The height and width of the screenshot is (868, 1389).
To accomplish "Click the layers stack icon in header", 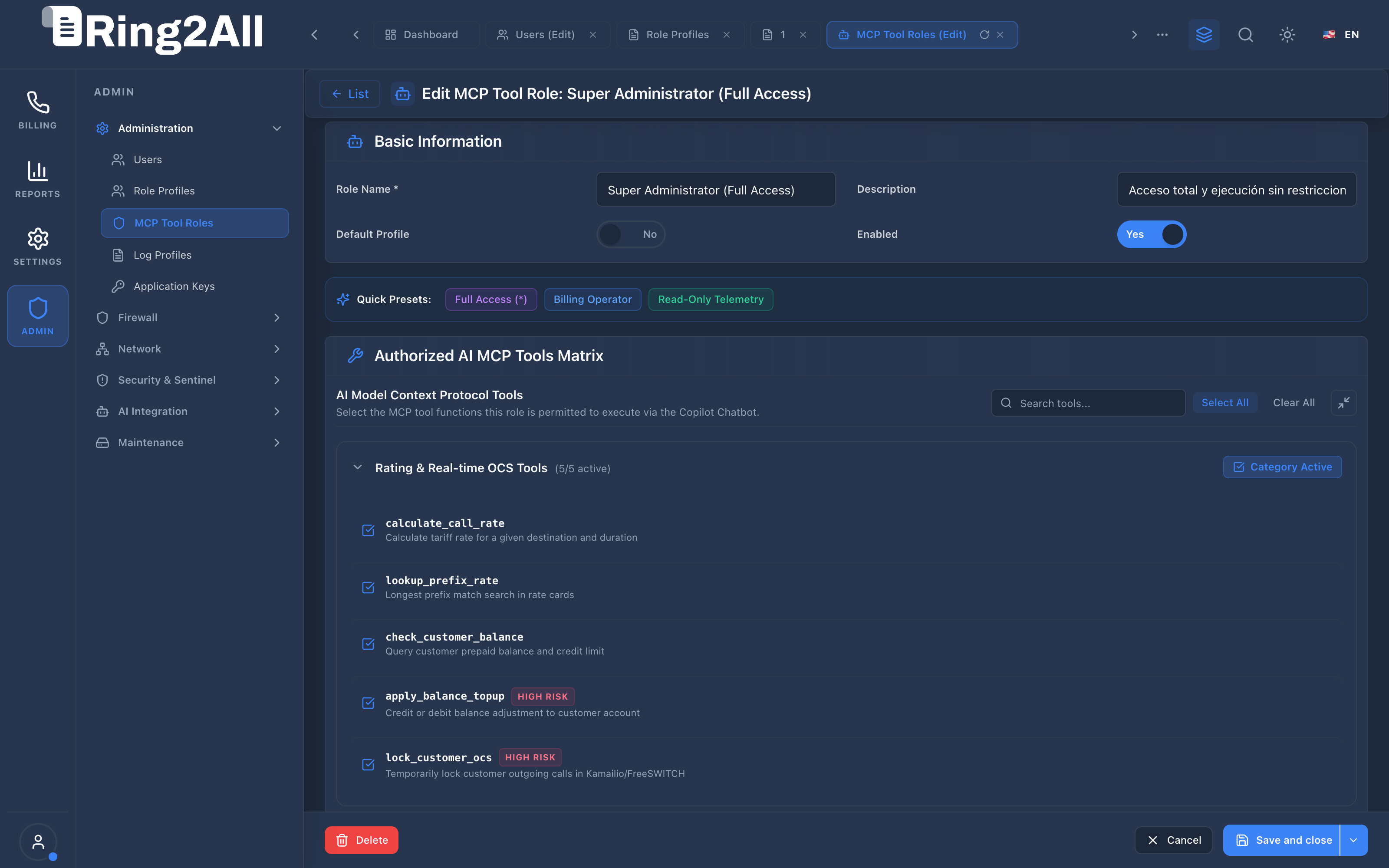I will tap(1204, 34).
